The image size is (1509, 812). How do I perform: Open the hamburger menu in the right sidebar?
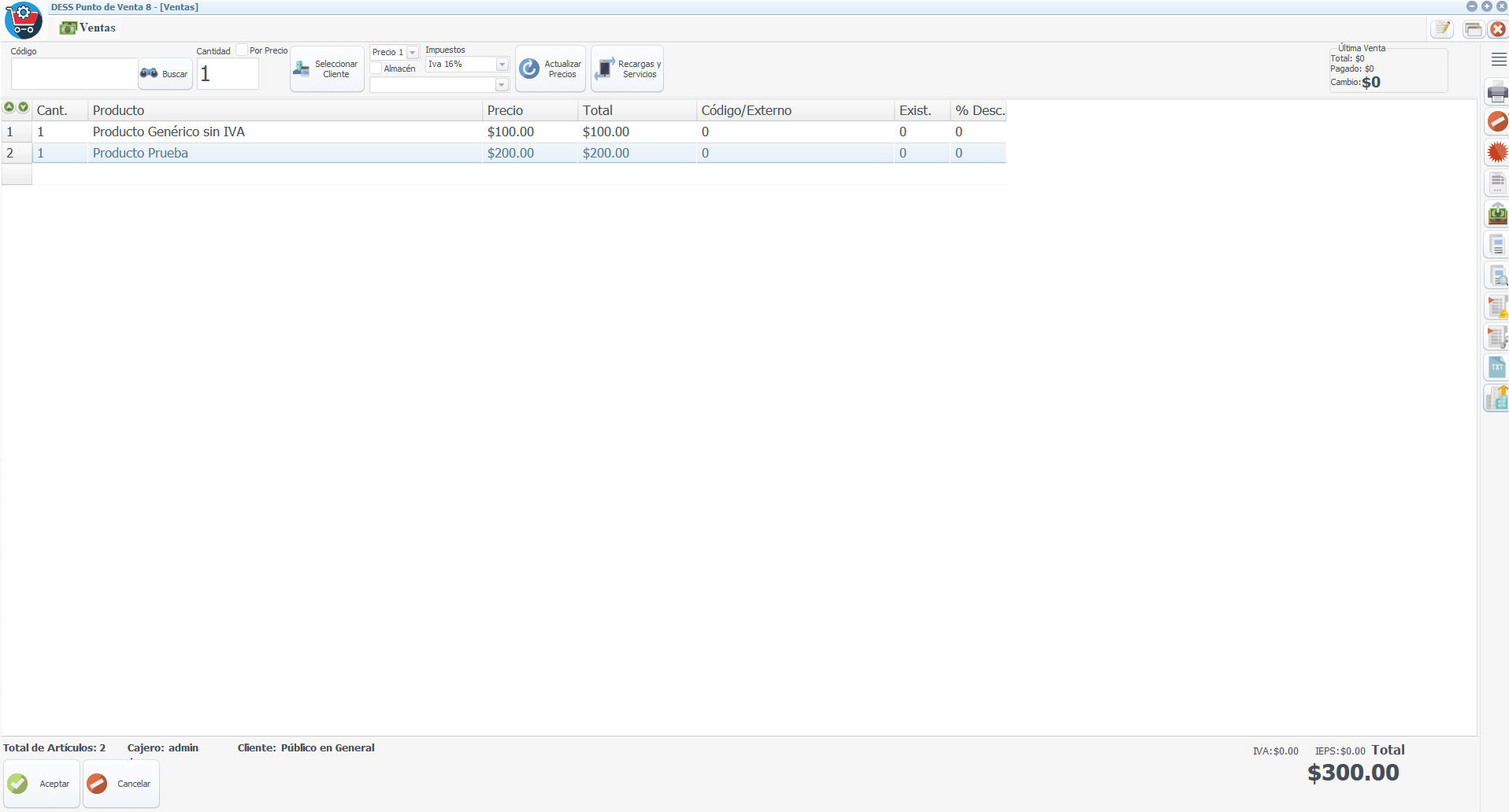pos(1498,60)
